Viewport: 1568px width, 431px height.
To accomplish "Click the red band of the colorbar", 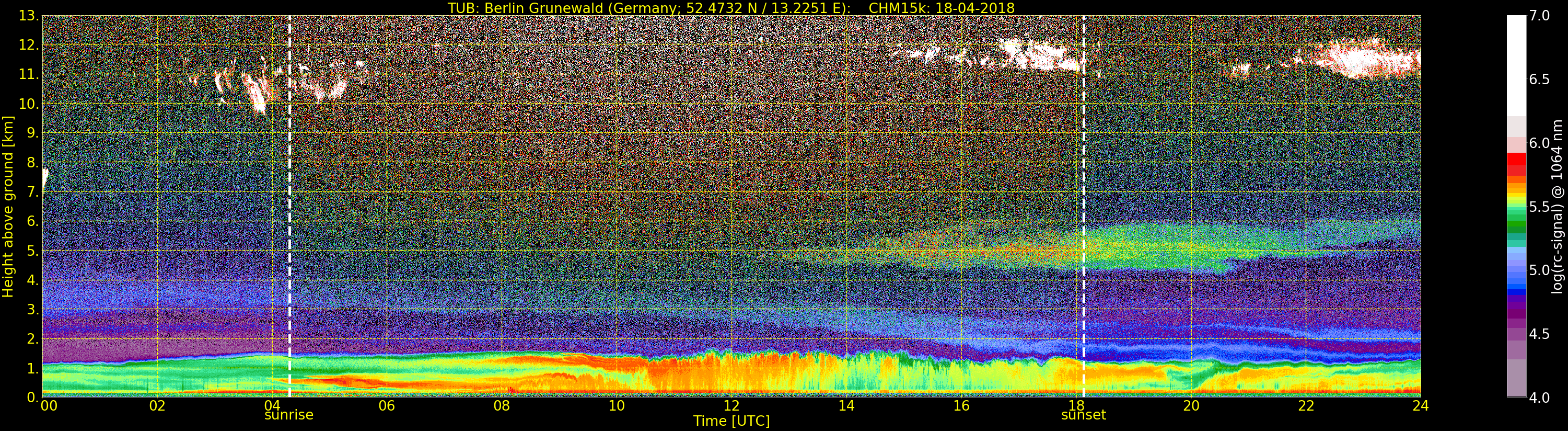I will coord(1516,165).
